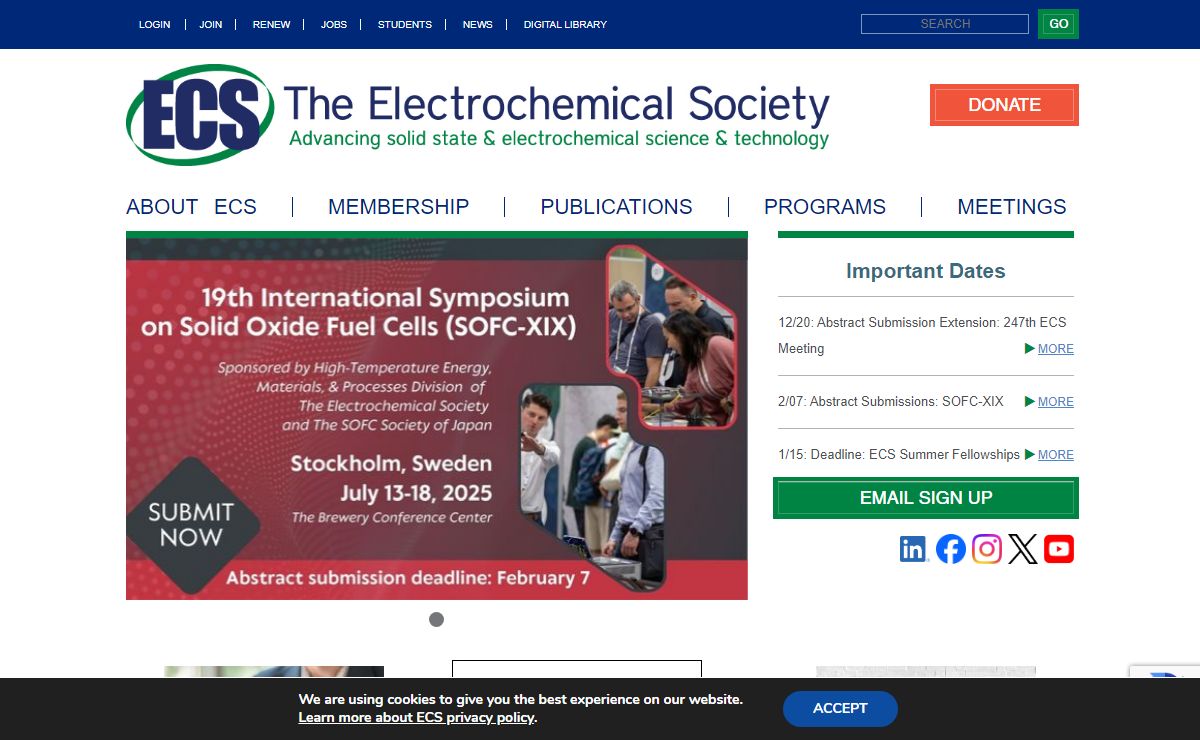This screenshot has height=740, width=1200.
Task: Open the ECS LinkedIn page icon
Action: point(913,549)
